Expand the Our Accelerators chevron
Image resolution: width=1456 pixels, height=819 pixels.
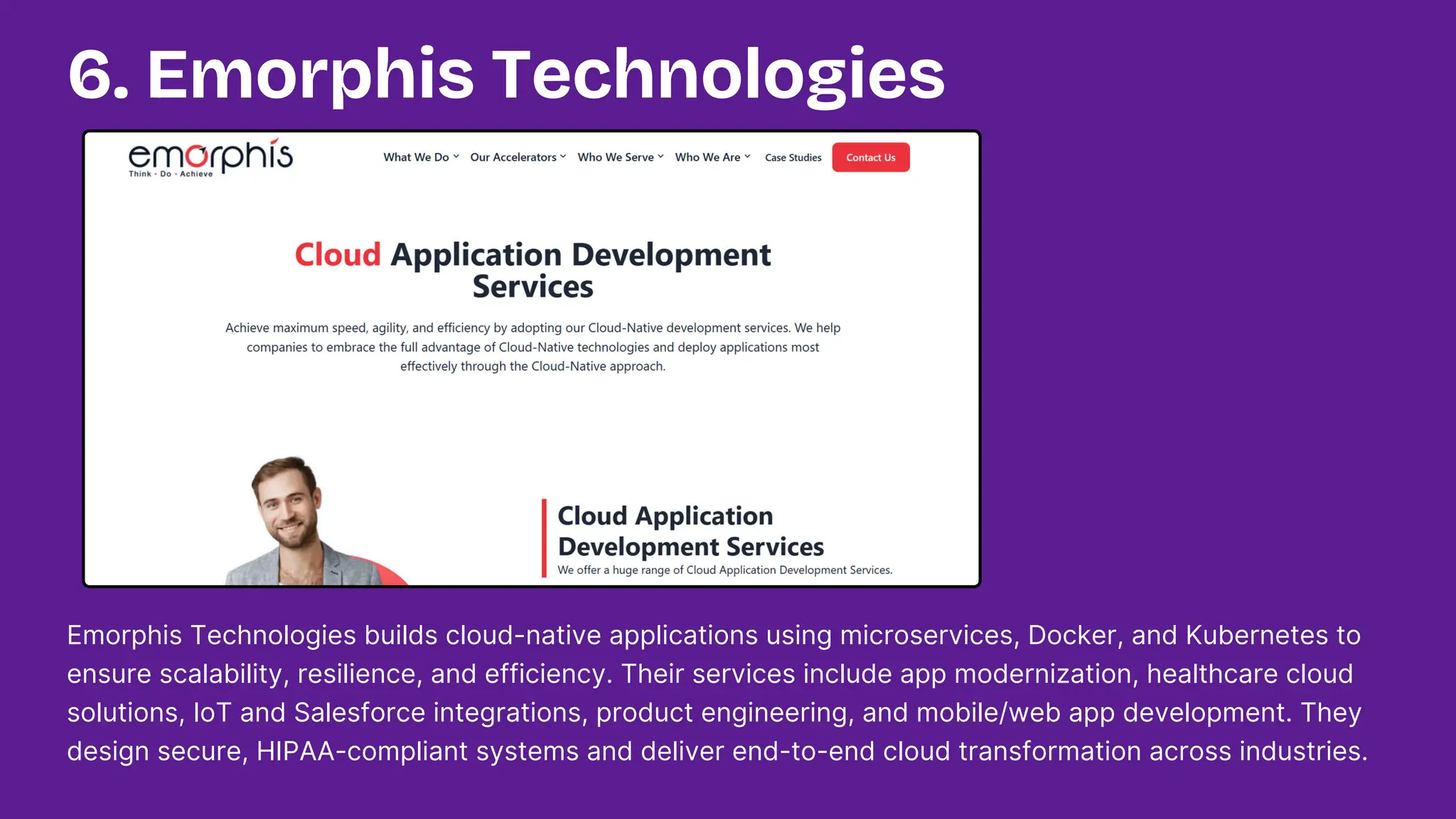[x=563, y=157]
